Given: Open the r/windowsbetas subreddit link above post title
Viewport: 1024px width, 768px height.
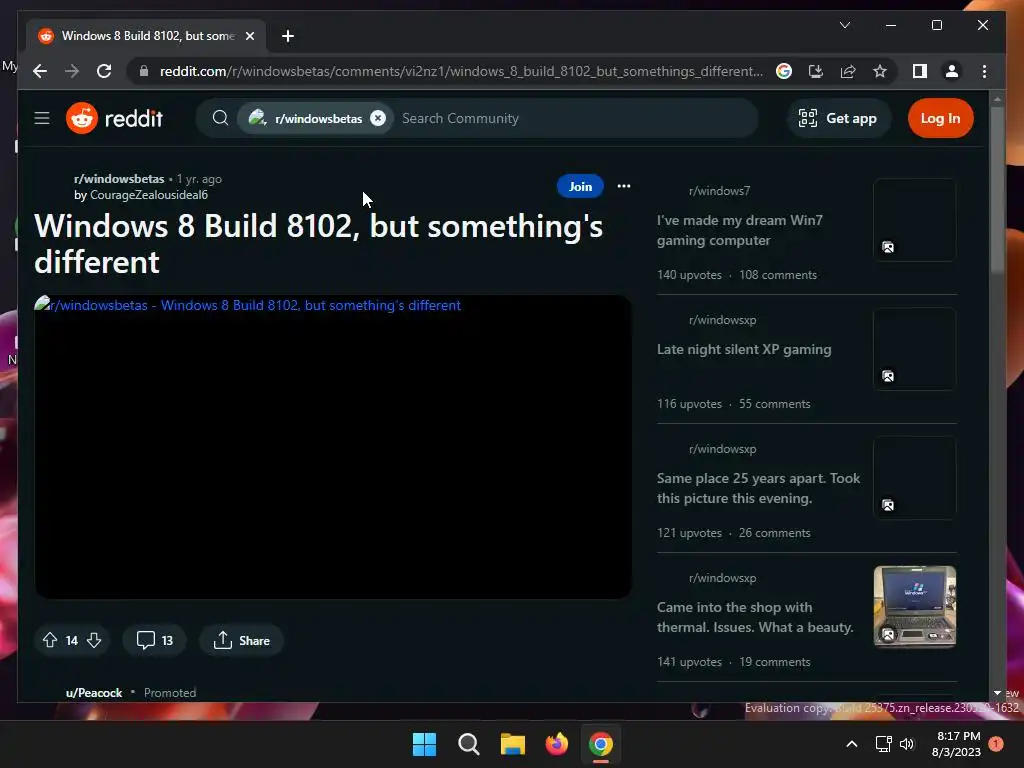Looking at the screenshot, I should click(x=119, y=179).
